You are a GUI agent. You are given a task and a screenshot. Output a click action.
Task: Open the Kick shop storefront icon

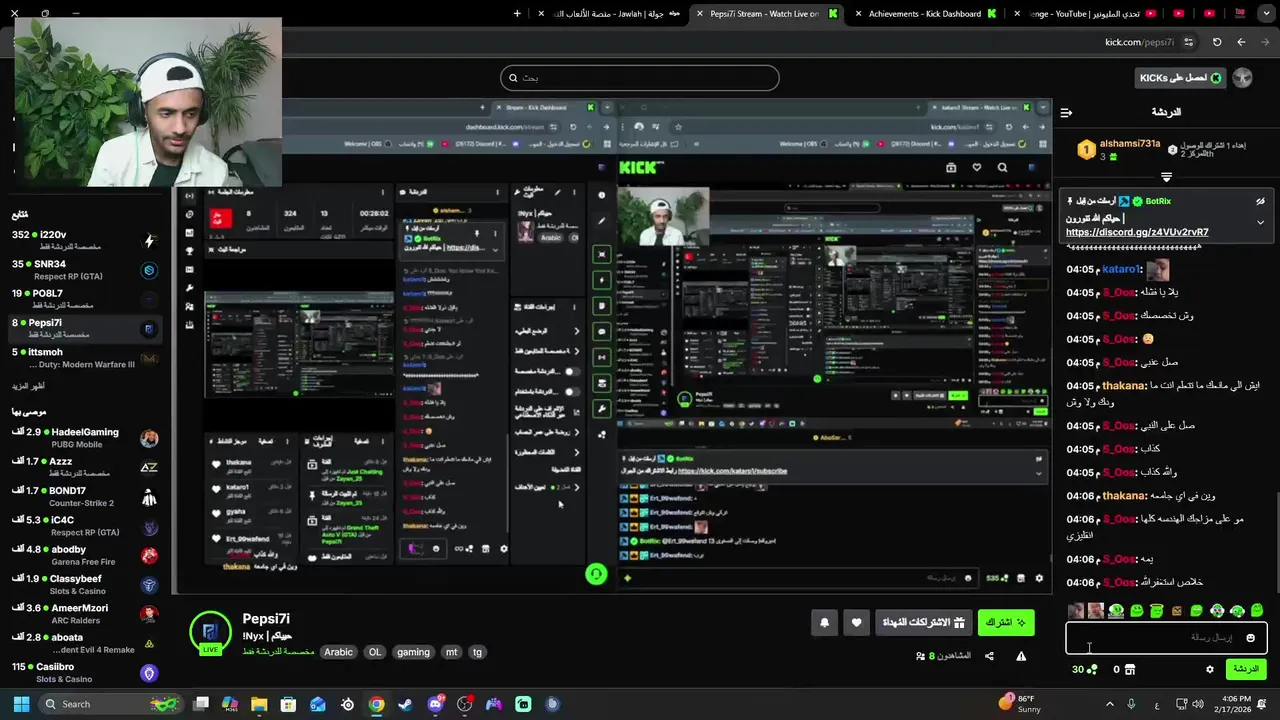click(1130, 669)
